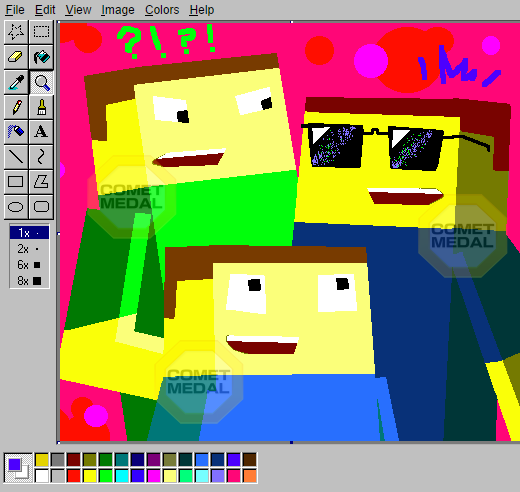Screen dimensions: 520x492
Task: Click the foreground/background color indicator box
Action: [18, 468]
